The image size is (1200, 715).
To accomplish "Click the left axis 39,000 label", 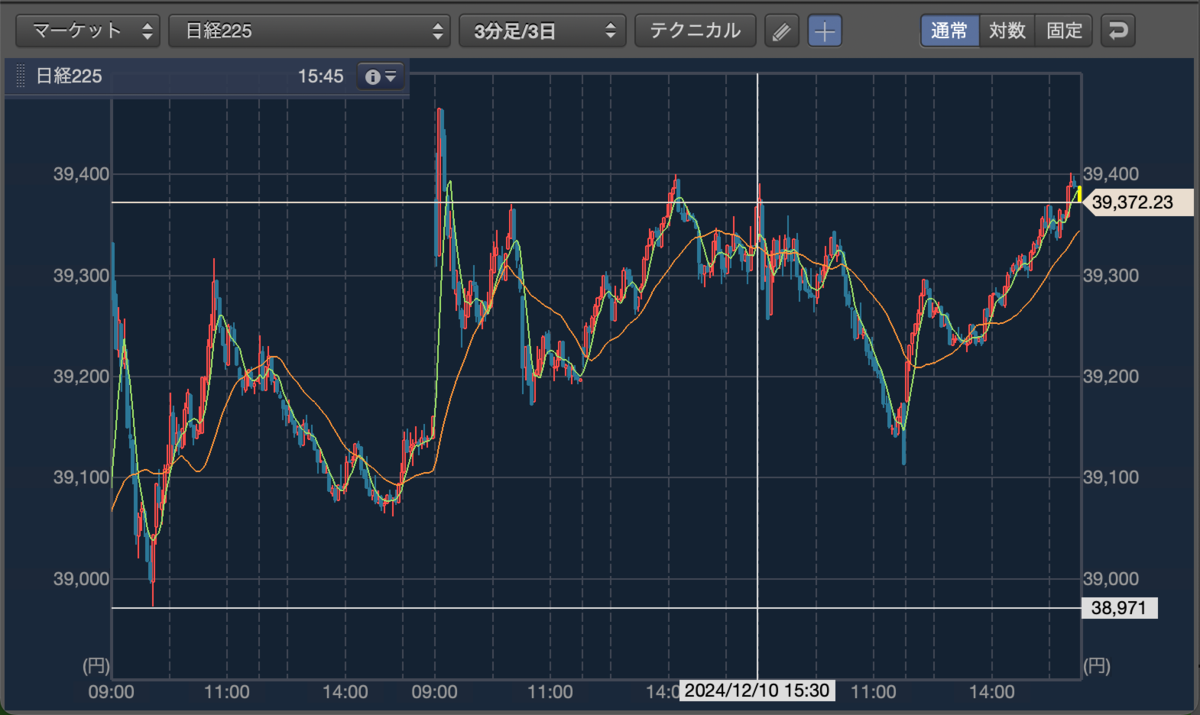I will [x=79, y=579].
